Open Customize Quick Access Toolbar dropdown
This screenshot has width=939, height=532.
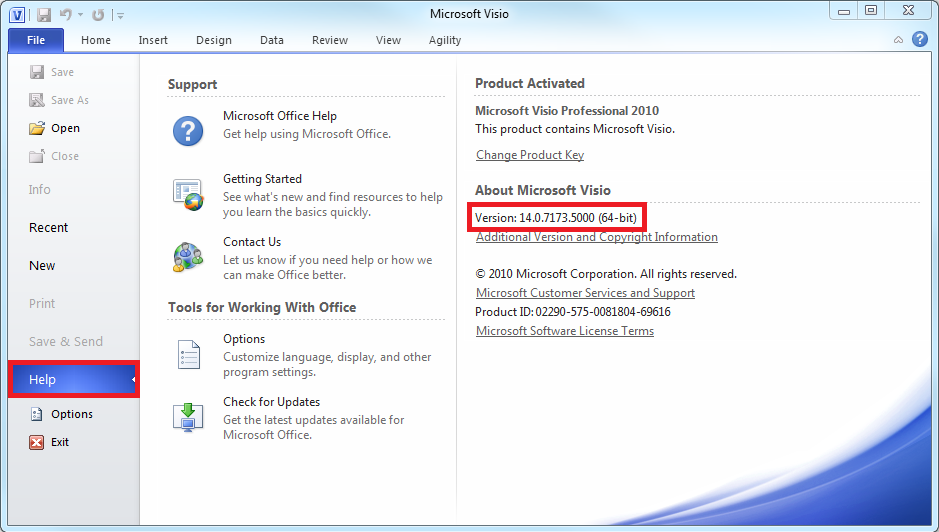click(120, 16)
